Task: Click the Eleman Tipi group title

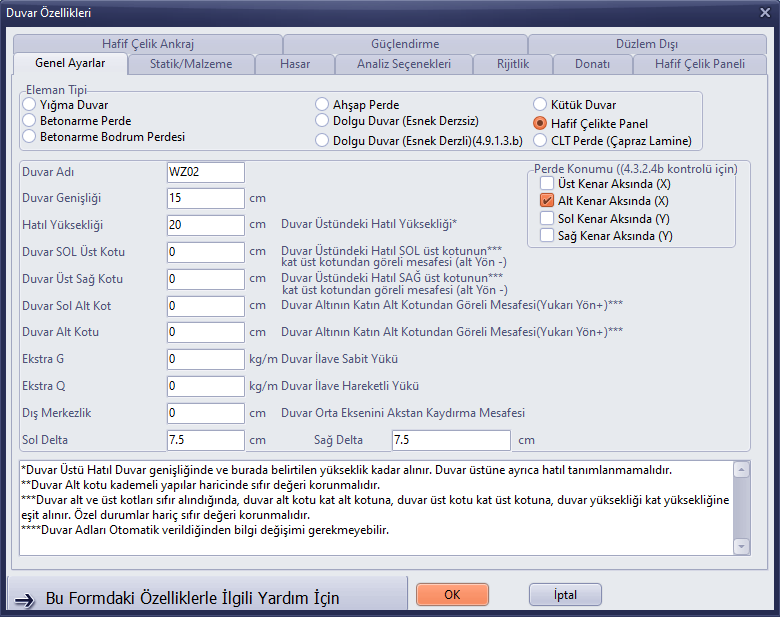Action: (56, 90)
